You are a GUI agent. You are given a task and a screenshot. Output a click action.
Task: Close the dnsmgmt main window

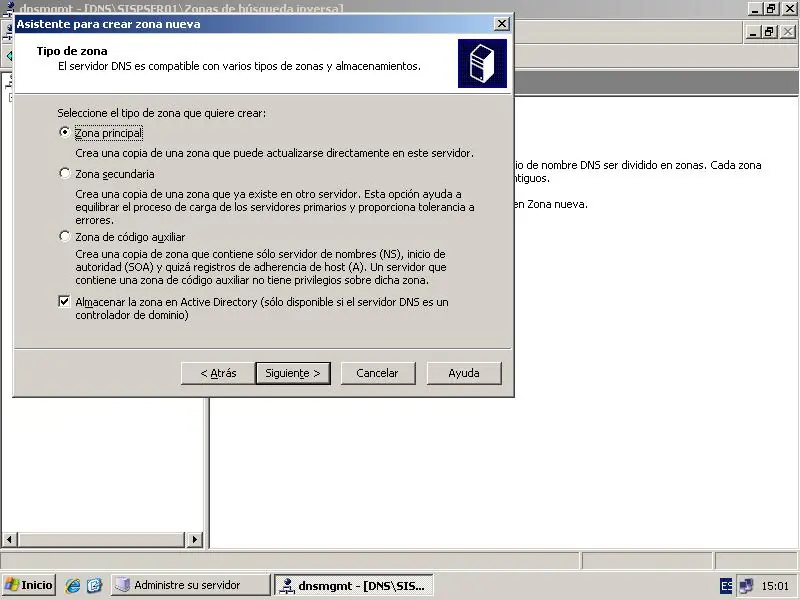(x=789, y=8)
